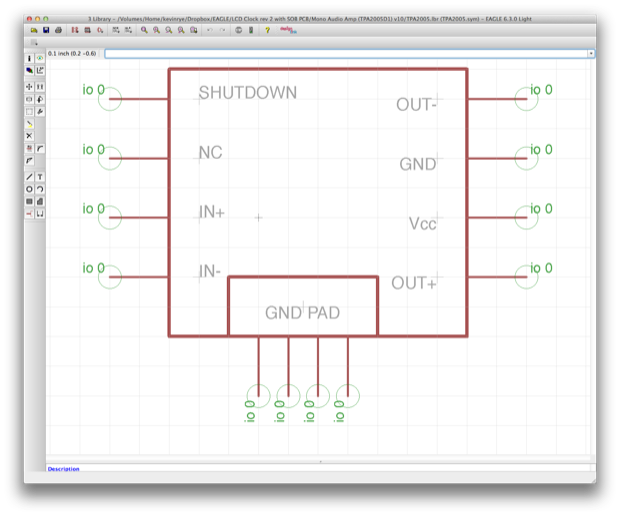Click the window title bar text

pos(310,19)
